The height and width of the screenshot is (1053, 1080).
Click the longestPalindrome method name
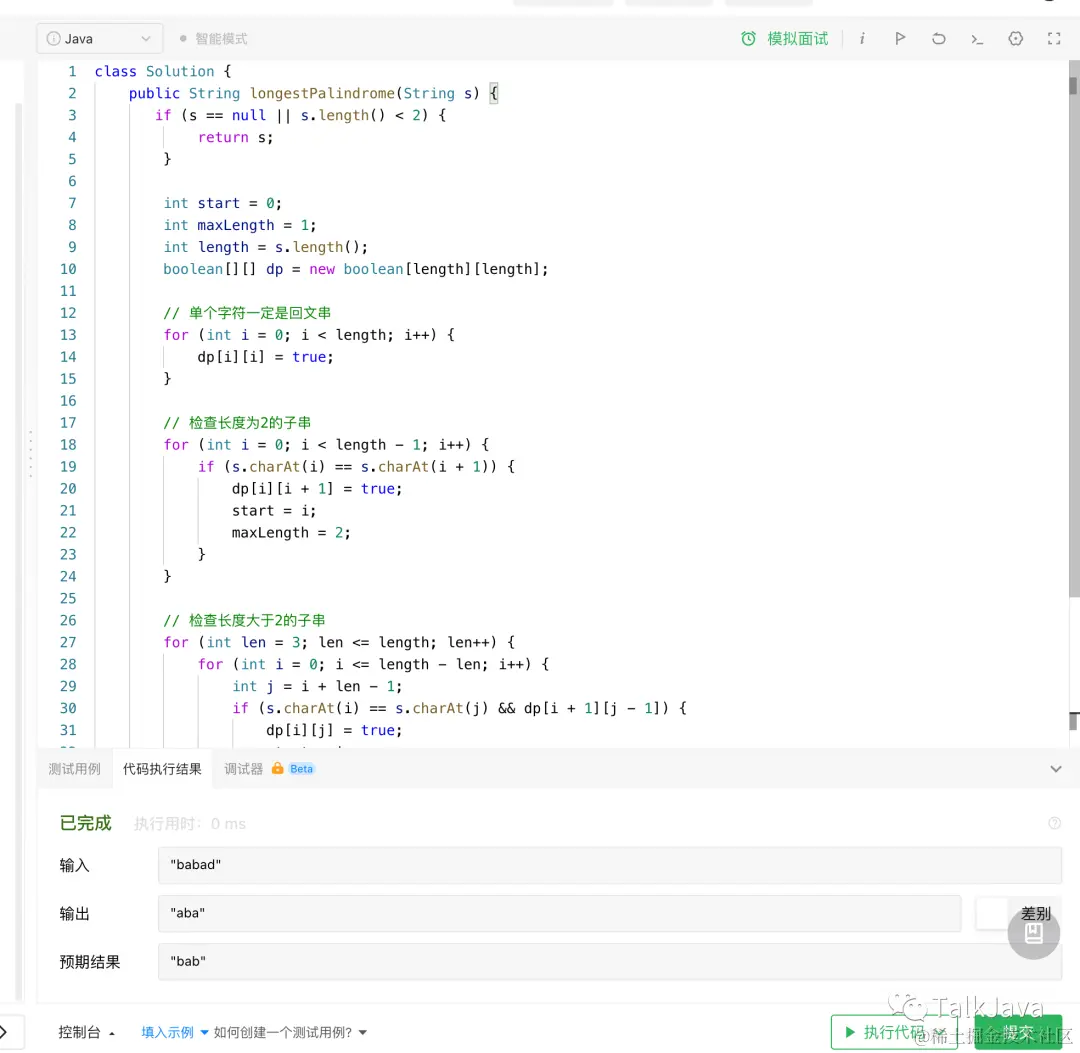(x=322, y=93)
